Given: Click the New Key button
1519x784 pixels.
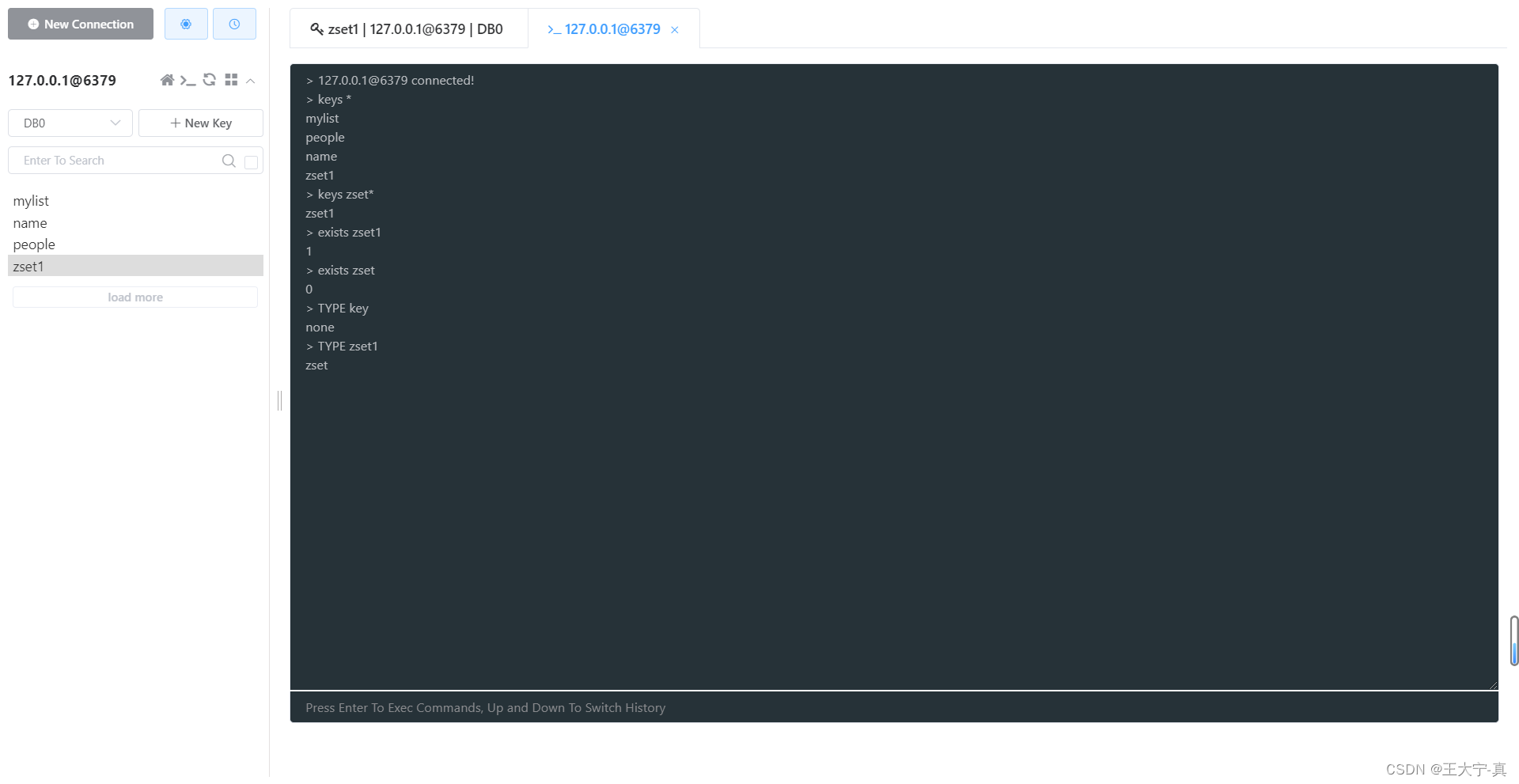Looking at the screenshot, I should [201, 123].
